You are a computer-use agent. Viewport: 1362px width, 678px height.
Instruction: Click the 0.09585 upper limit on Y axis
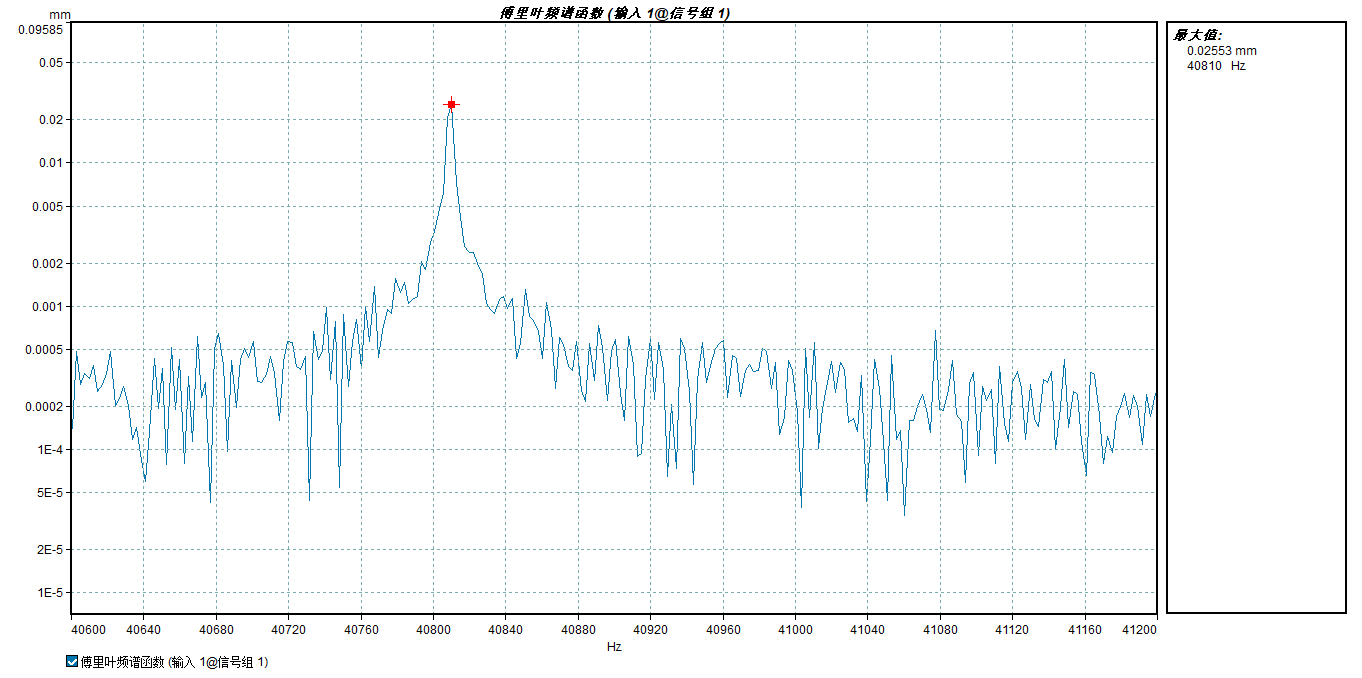click(x=41, y=29)
